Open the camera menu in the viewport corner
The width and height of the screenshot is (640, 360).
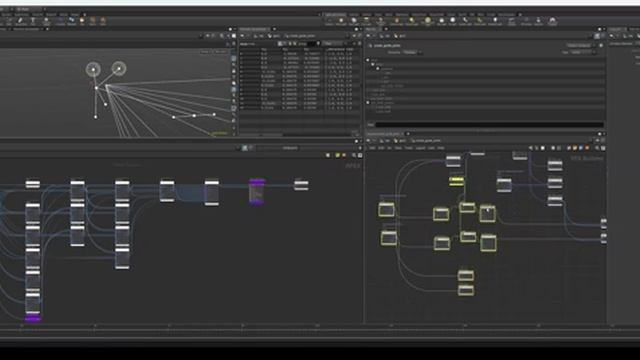click(221, 52)
